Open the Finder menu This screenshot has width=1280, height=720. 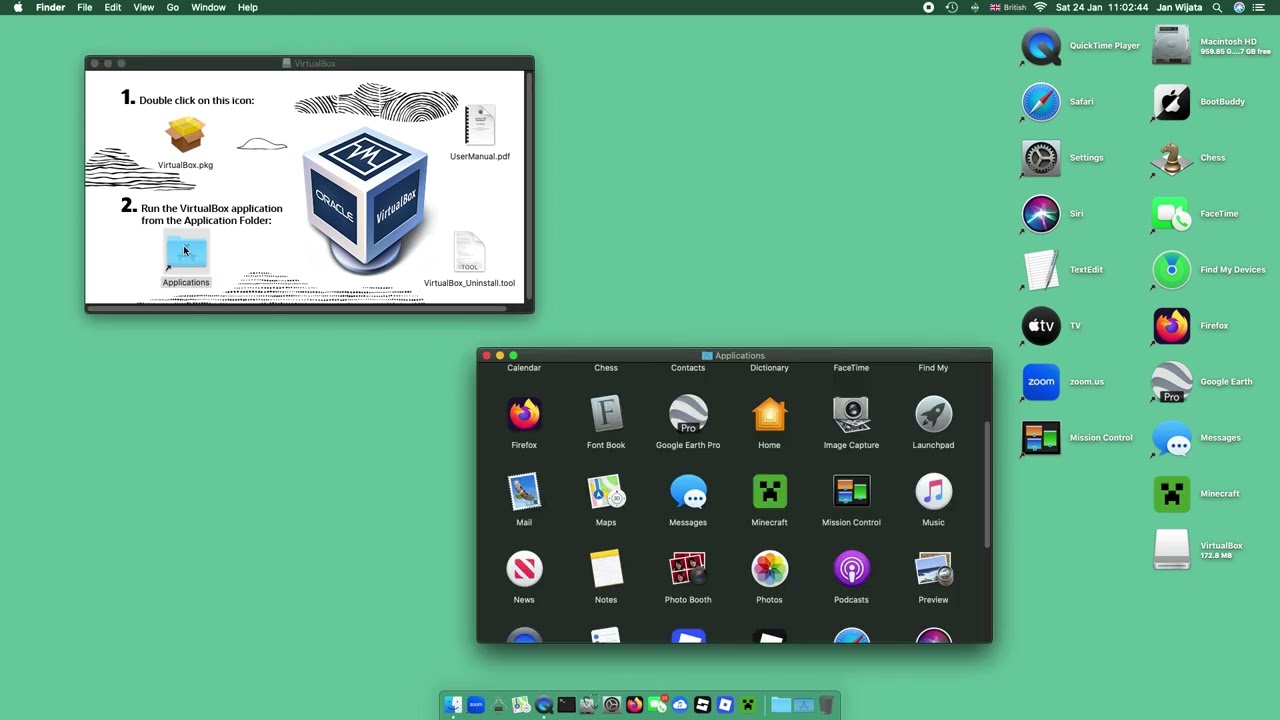tap(50, 7)
